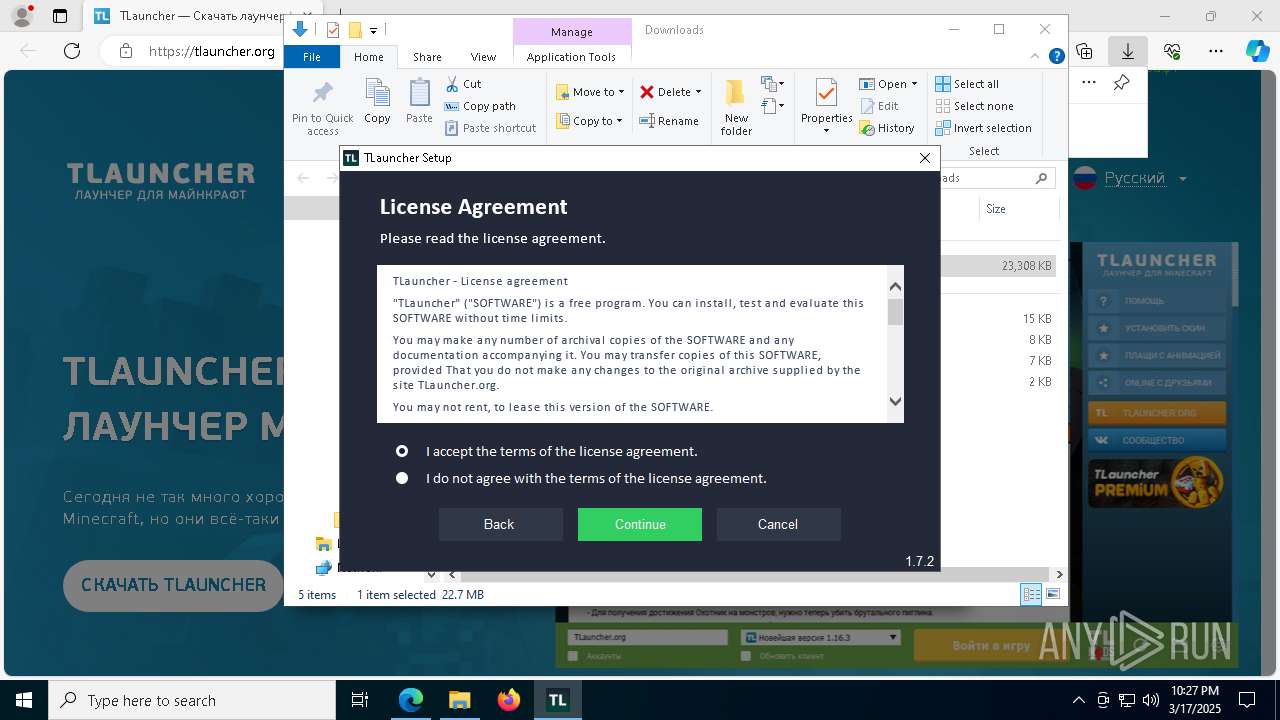Click Back in TLauncher Setup
Viewport: 1280px width, 720px height.
pos(499,524)
